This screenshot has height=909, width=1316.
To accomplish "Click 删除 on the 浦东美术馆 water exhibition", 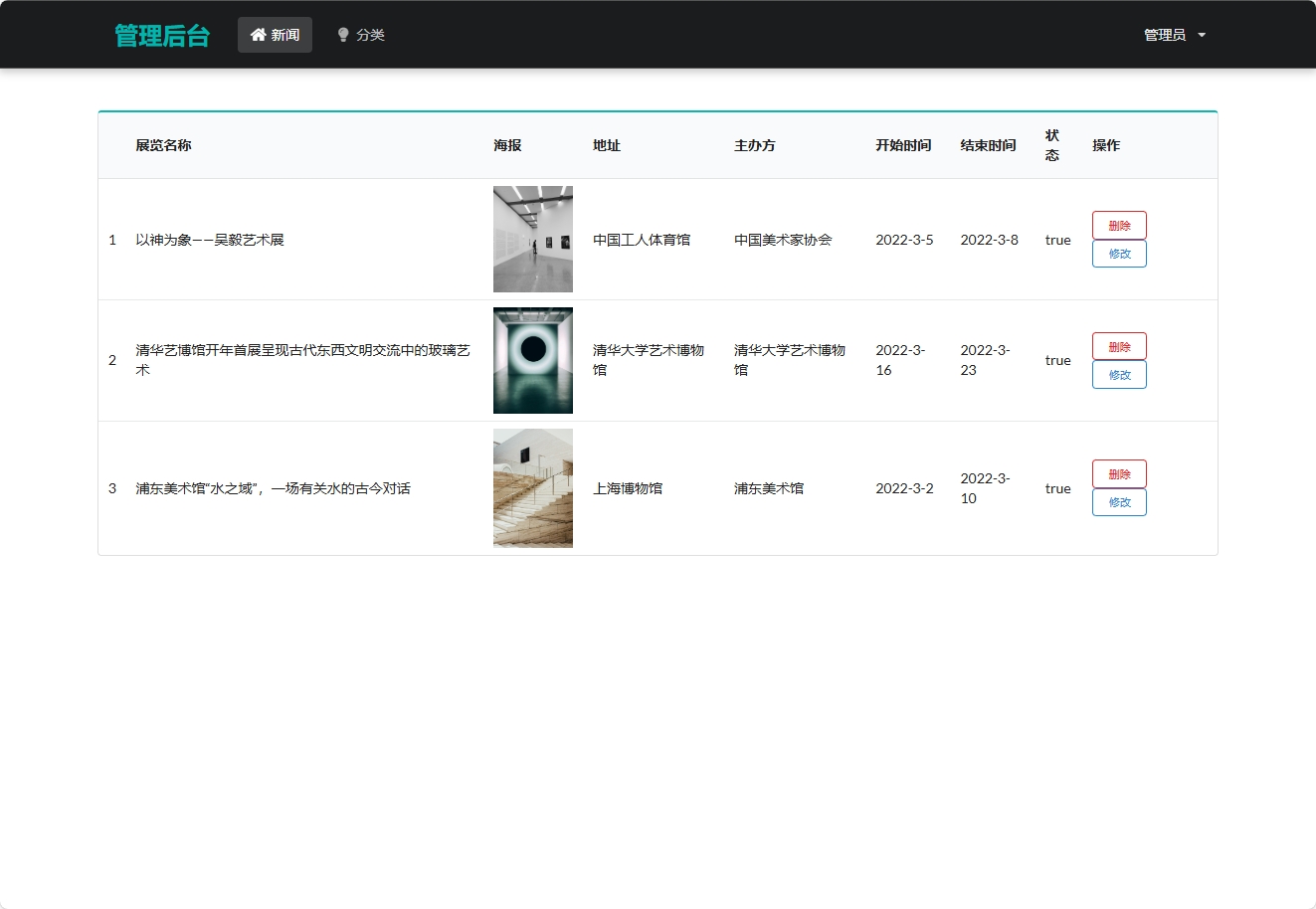I will tap(1119, 473).
